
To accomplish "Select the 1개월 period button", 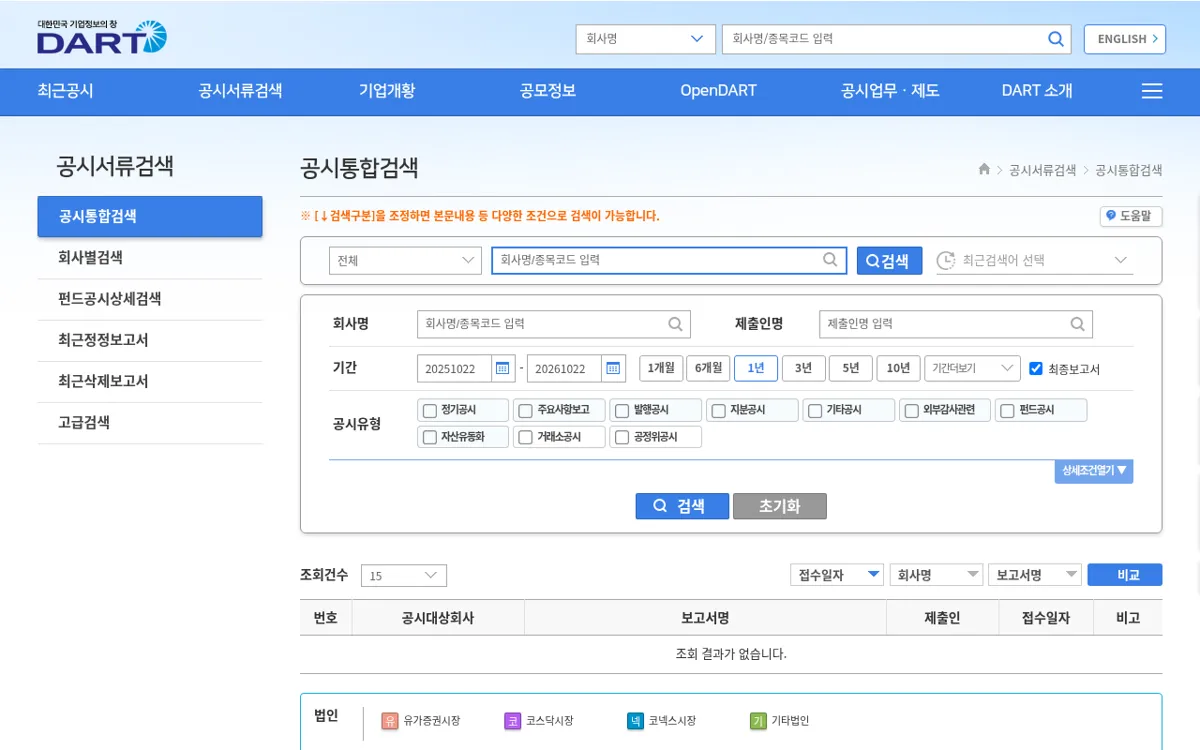I will (x=661, y=368).
